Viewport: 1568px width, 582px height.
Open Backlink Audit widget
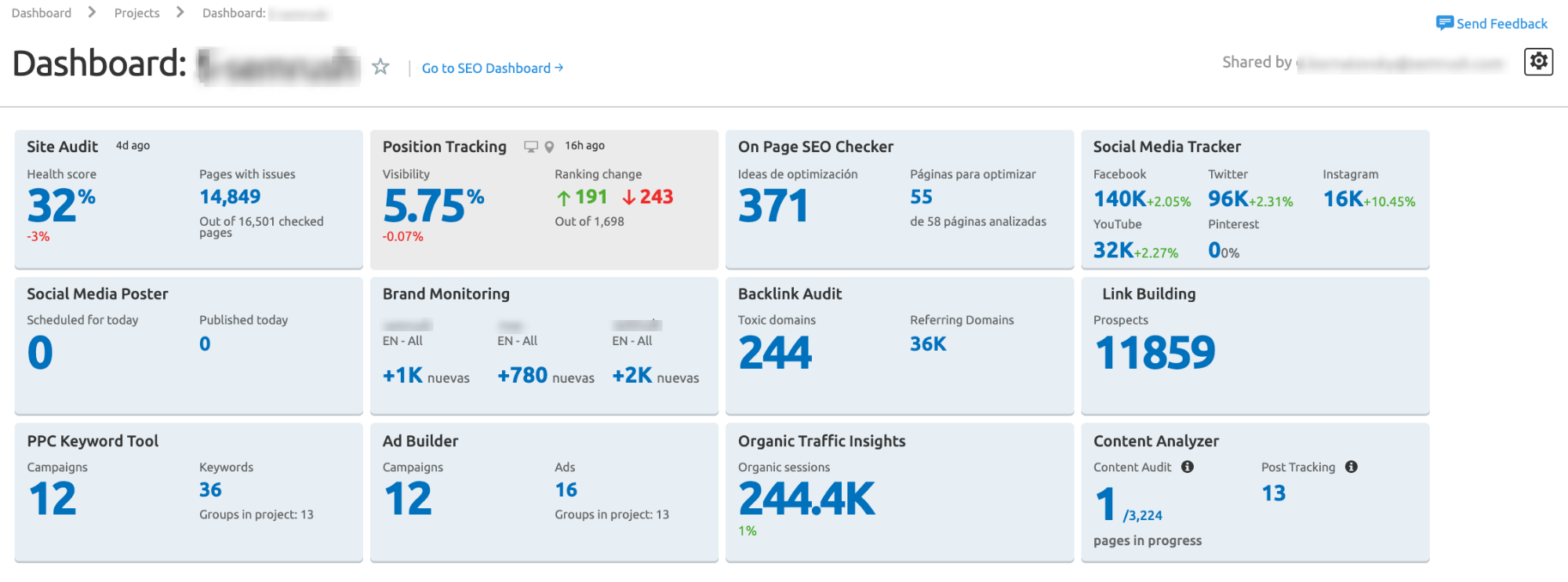[x=790, y=294]
